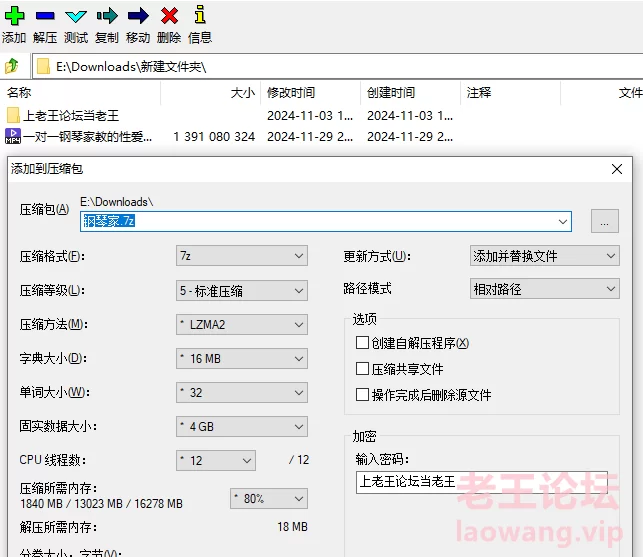Image resolution: width=643 pixels, height=557 pixels.
Task: Expand the 压缩等级 standard compression dropdown
Action: (241, 291)
